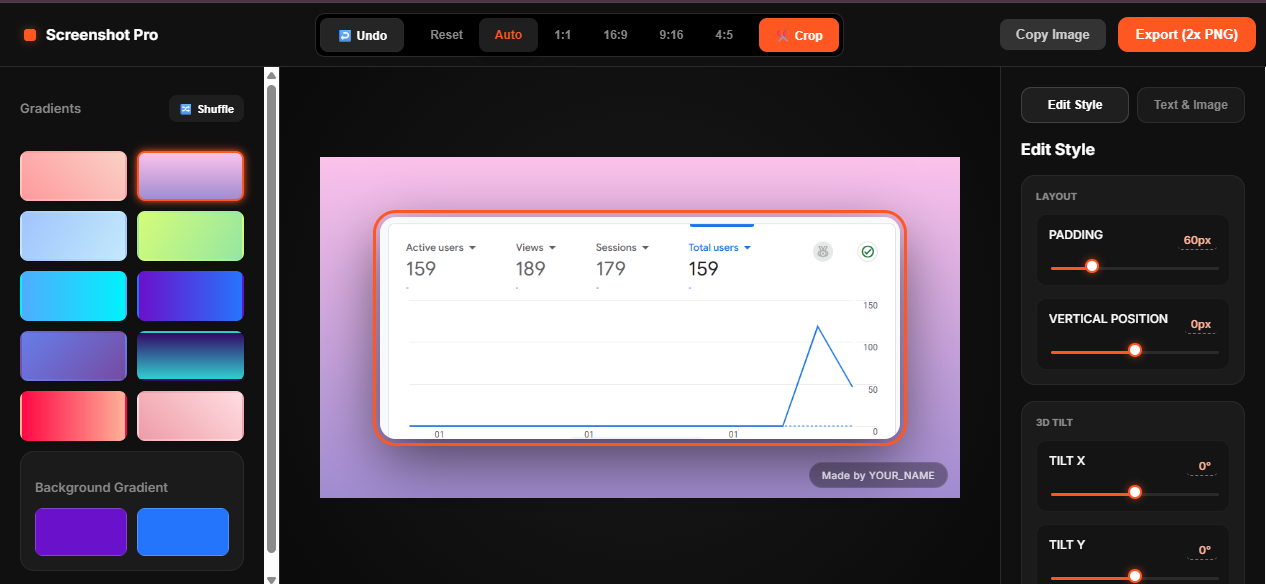Select the salmon pink gradient swatch
This screenshot has height=584, width=1266.
point(74,176)
